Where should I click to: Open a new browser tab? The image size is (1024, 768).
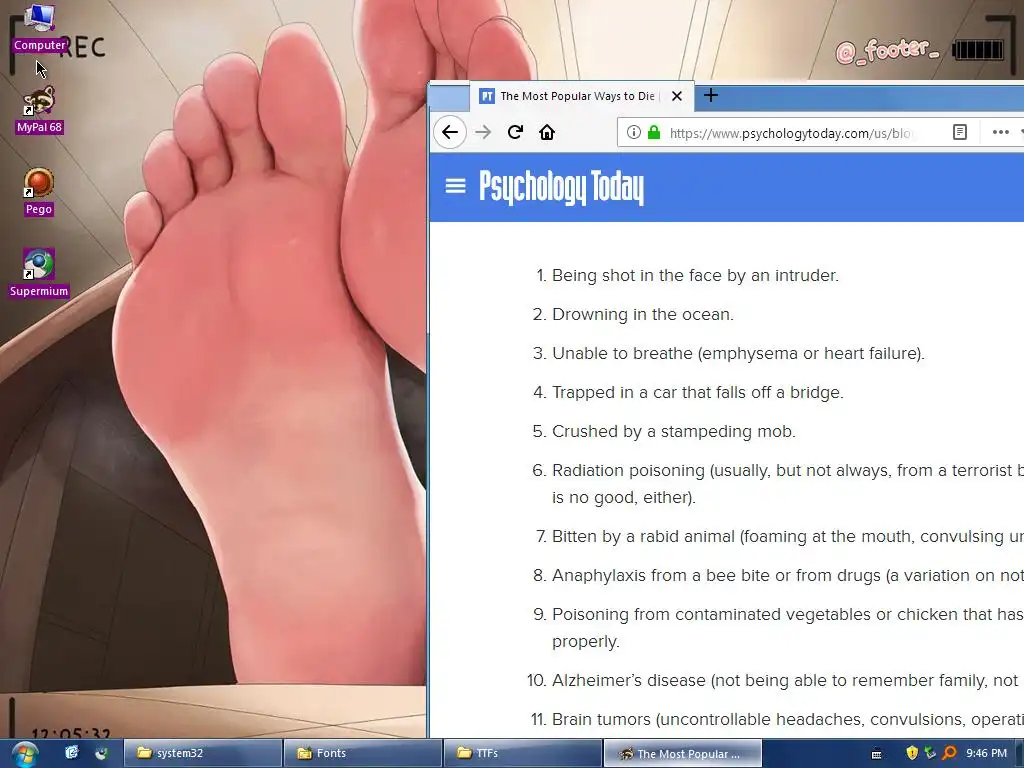click(711, 96)
